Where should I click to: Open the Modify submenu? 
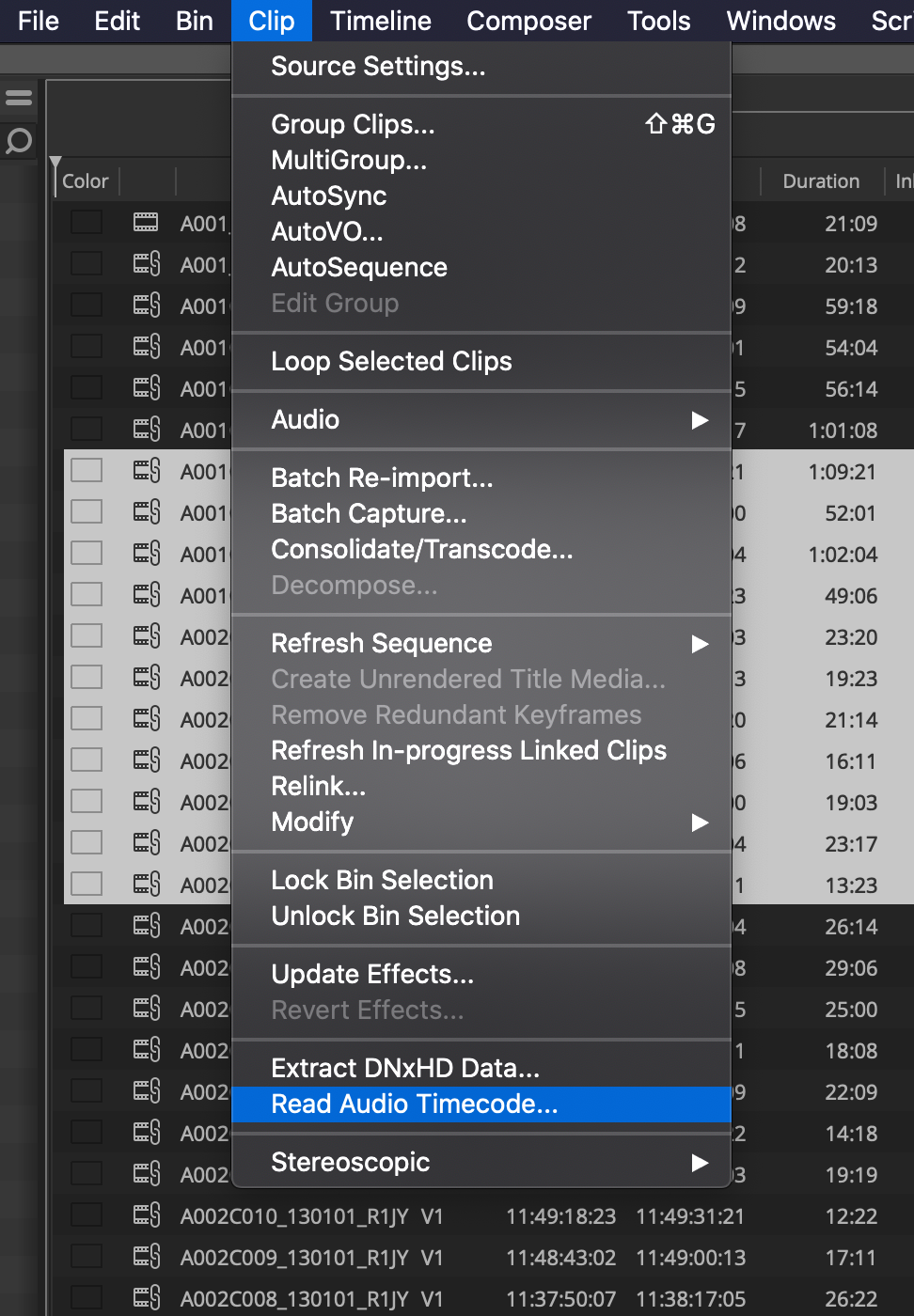pos(699,822)
